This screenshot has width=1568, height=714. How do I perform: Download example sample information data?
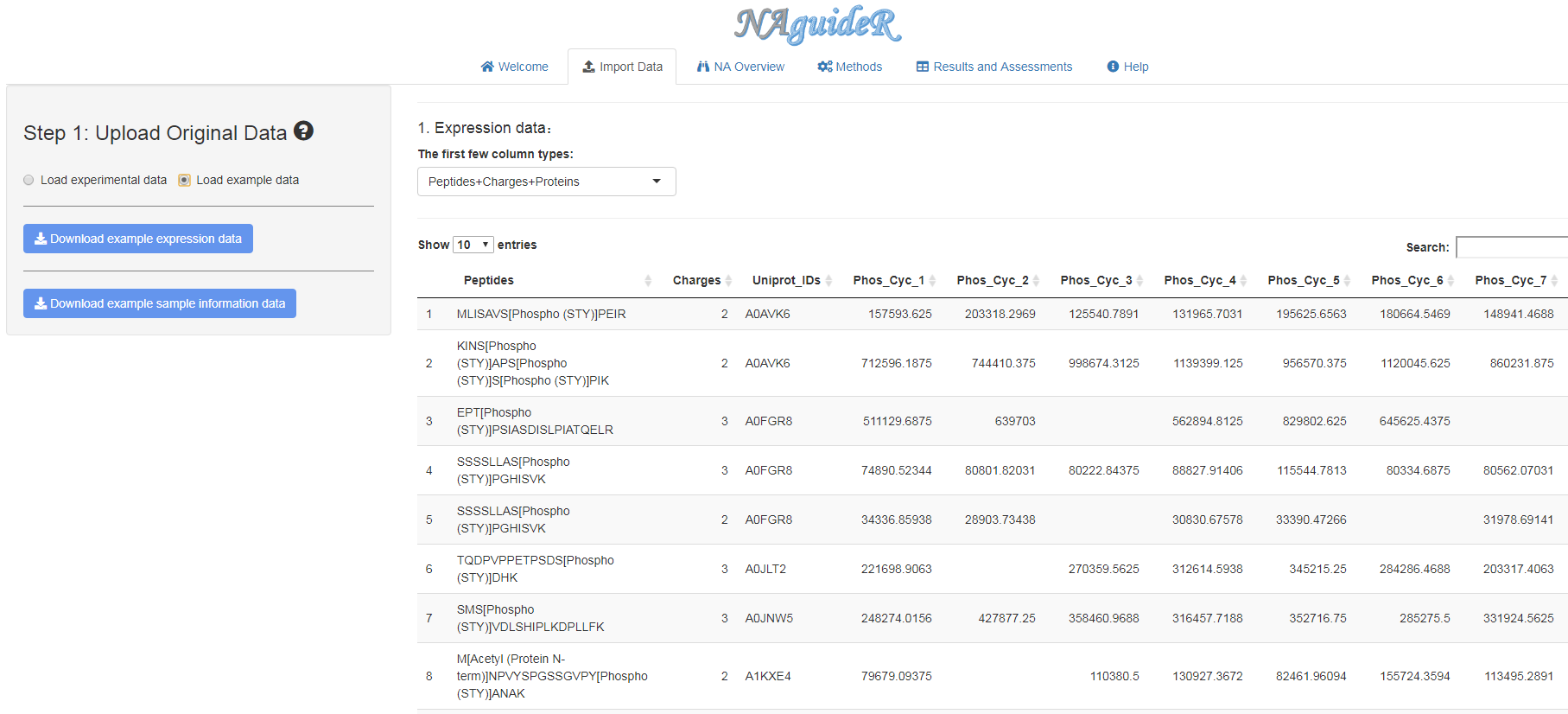(160, 303)
